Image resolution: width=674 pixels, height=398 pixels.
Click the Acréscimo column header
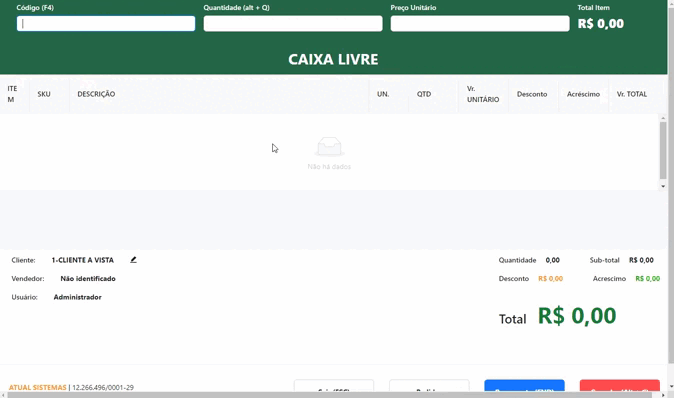583,94
